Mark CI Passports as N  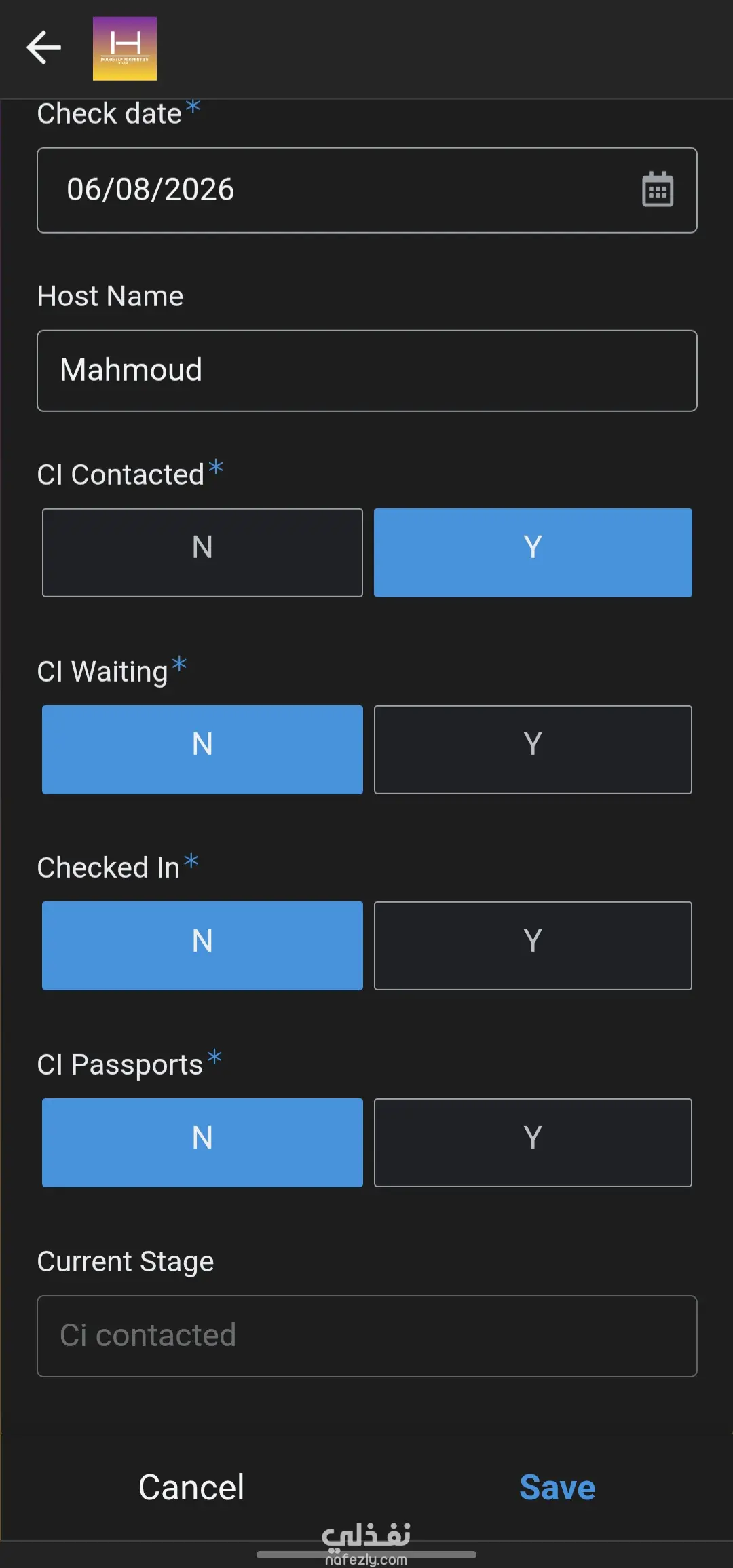click(x=202, y=1142)
